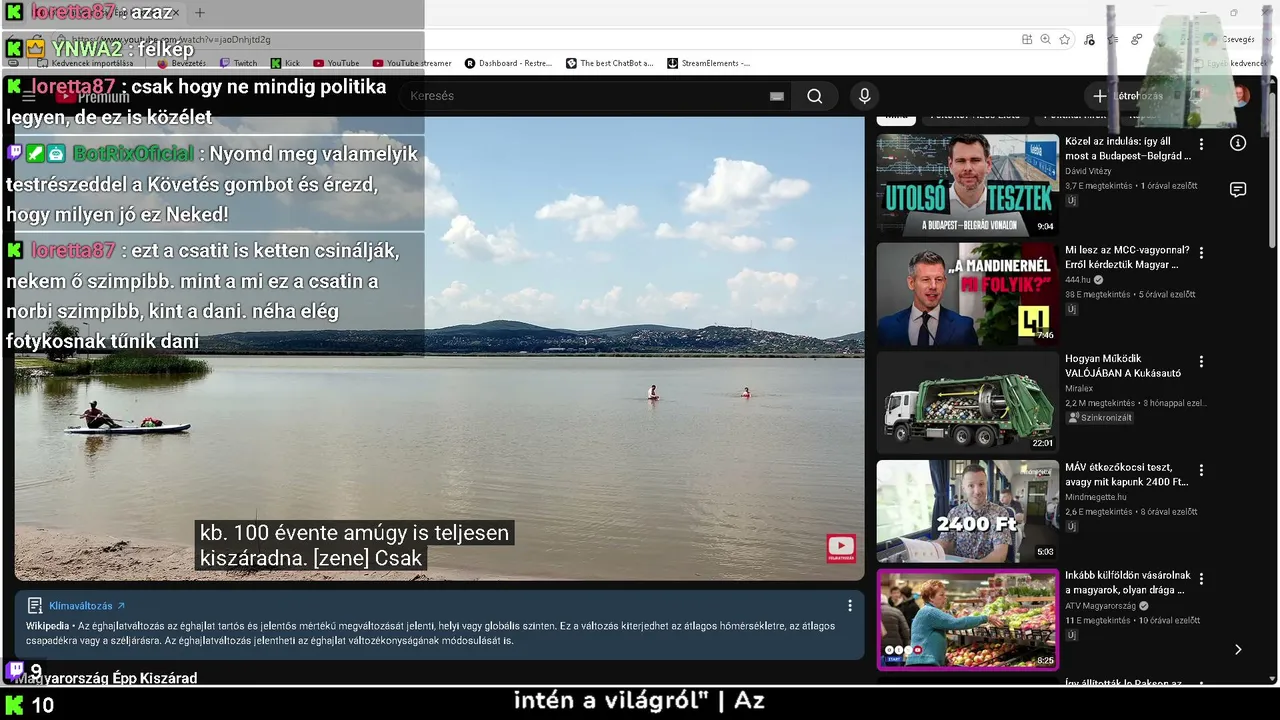
Task: Open the YouTube bookmark in bookmarks bar
Action: click(336, 63)
